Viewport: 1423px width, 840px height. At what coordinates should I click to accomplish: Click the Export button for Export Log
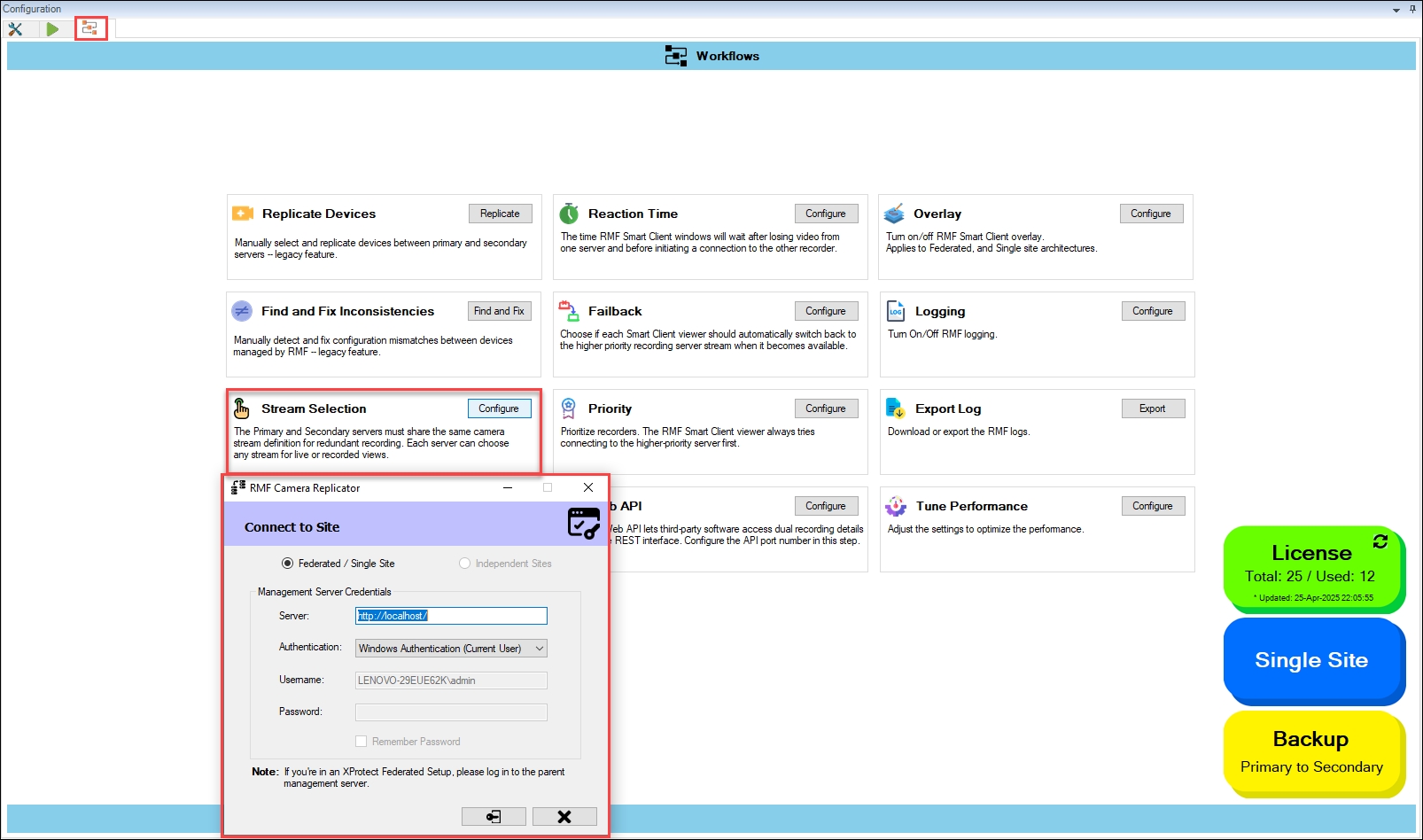pos(1152,408)
